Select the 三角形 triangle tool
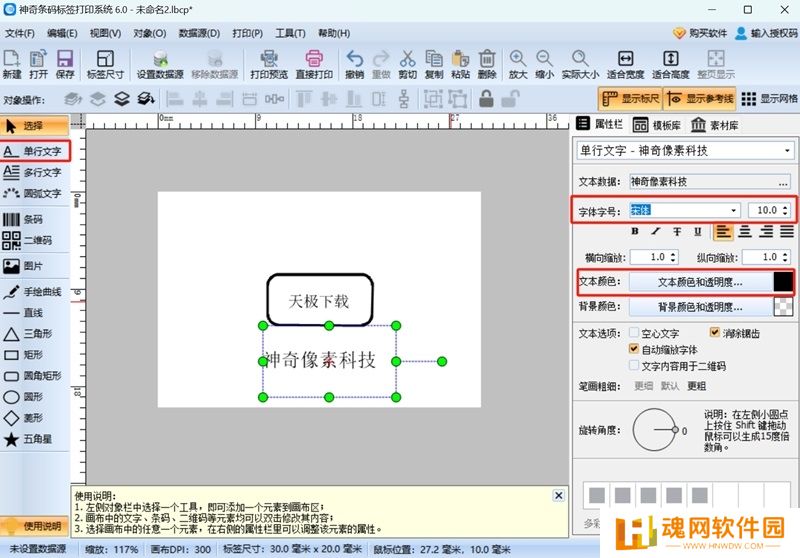The width and height of the screenshot is (800, 558). tap(35, 334)
